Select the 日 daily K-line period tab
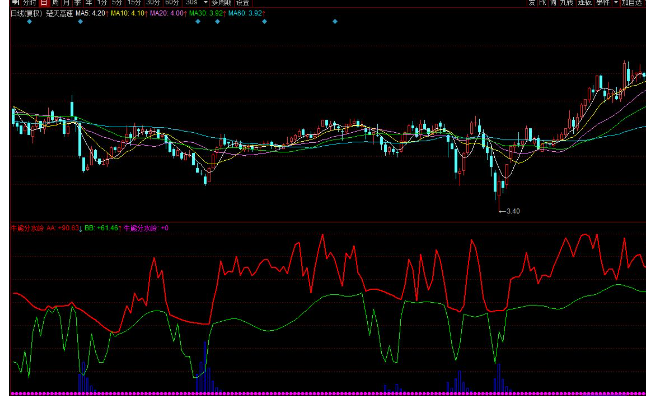Screen dimensions: 646x396 pos(44,3)
